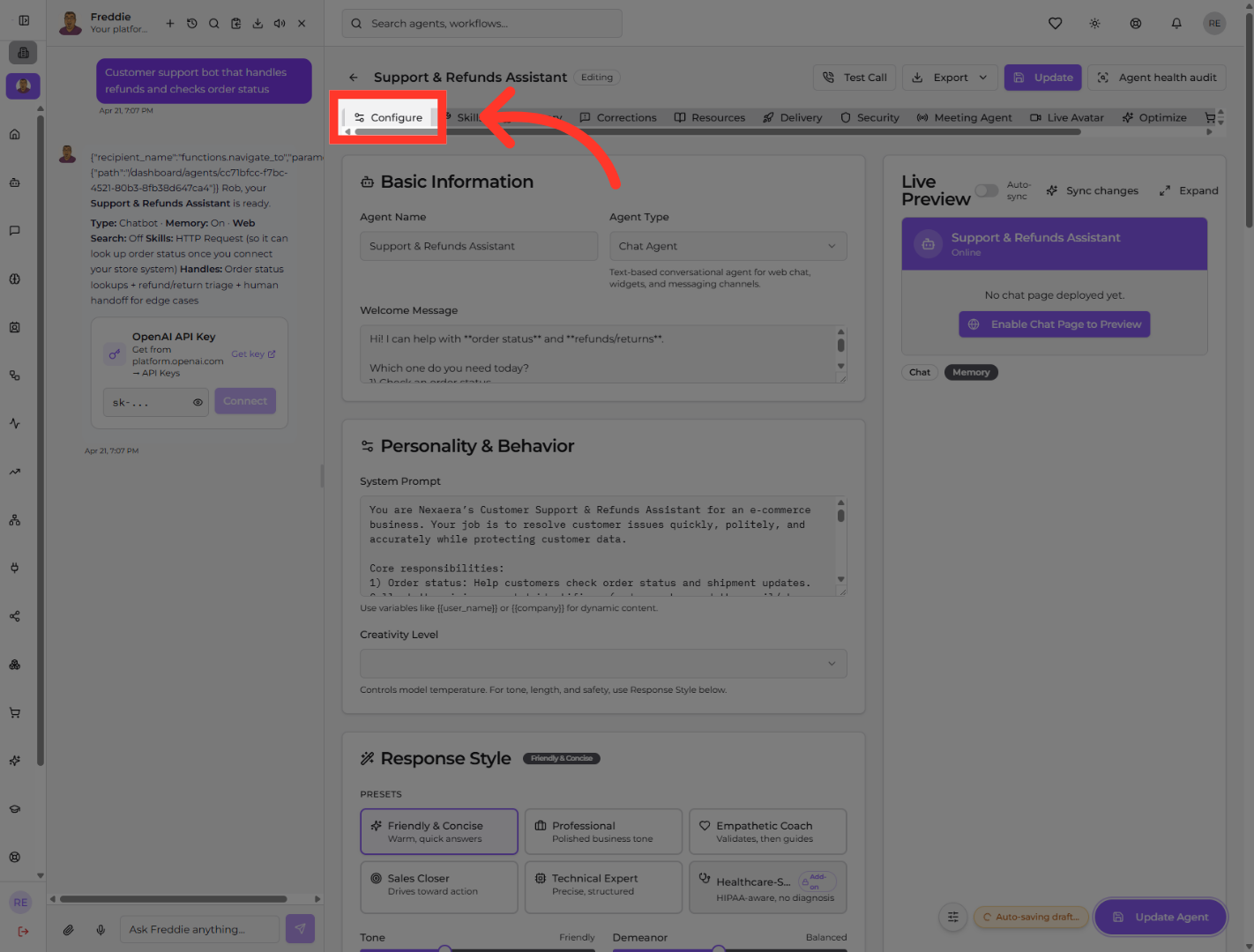
Task: Open the activity pulse sidebar icon
Action: [15, 424]
